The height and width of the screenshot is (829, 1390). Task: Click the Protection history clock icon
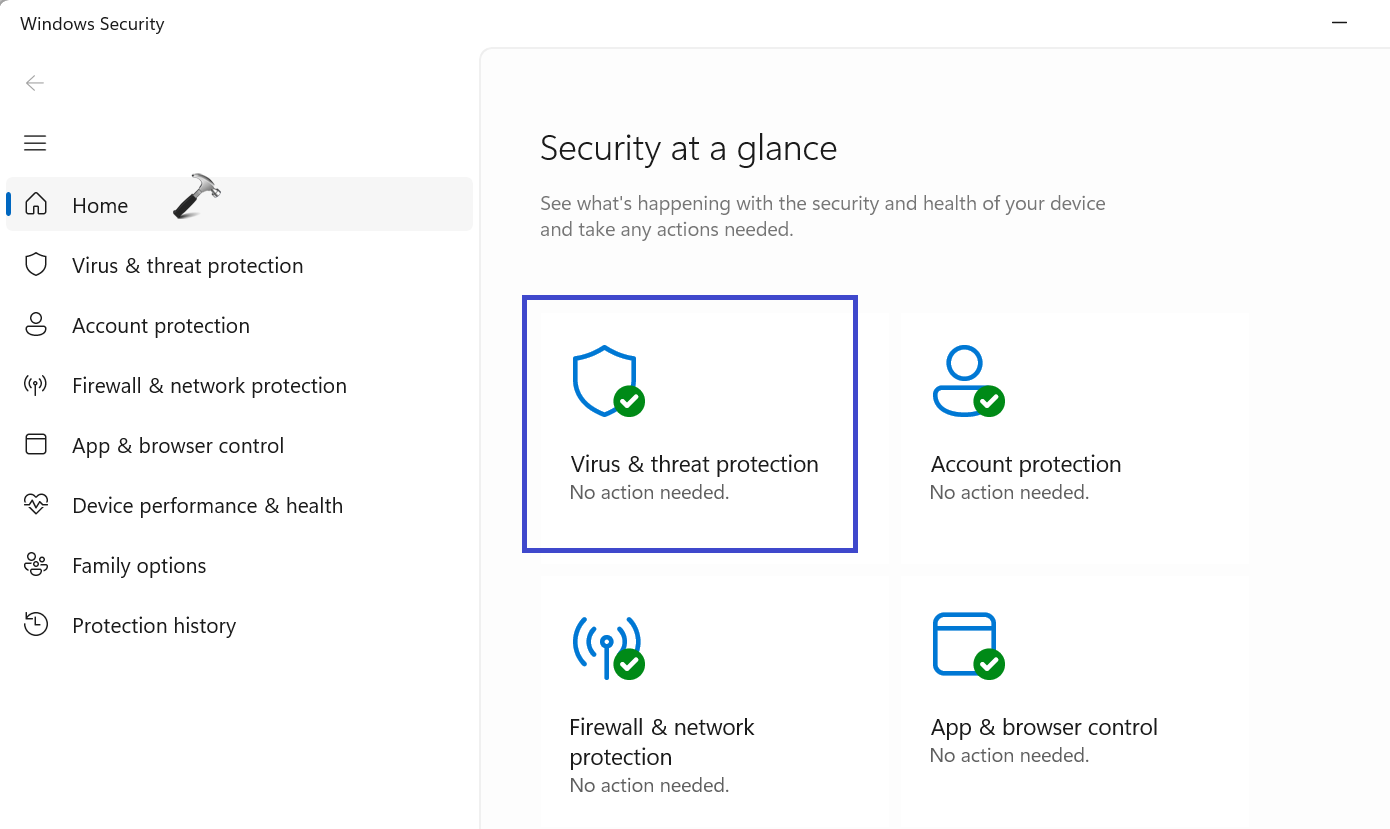click(x=36, y=625)
